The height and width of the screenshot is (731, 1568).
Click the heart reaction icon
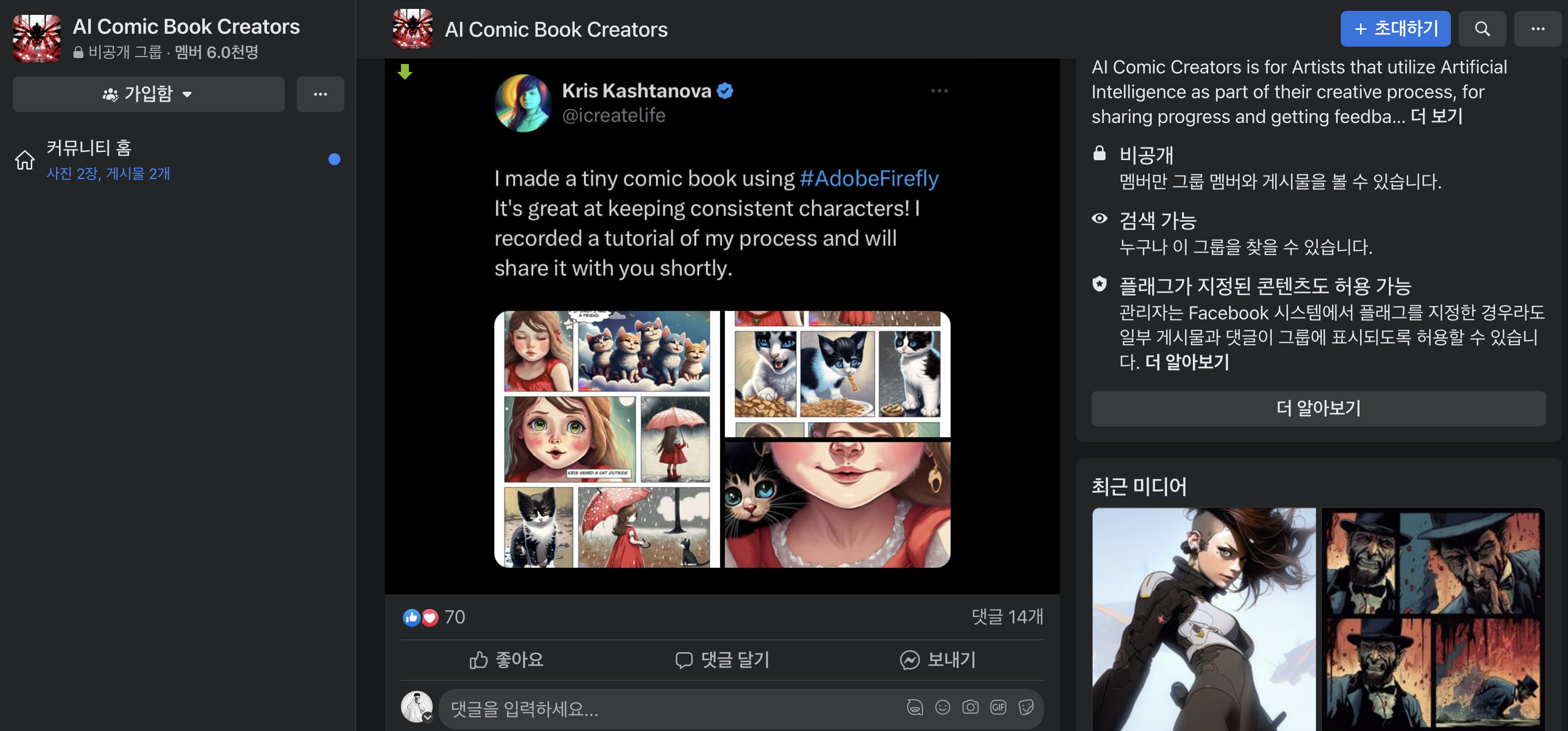(430, 617)
